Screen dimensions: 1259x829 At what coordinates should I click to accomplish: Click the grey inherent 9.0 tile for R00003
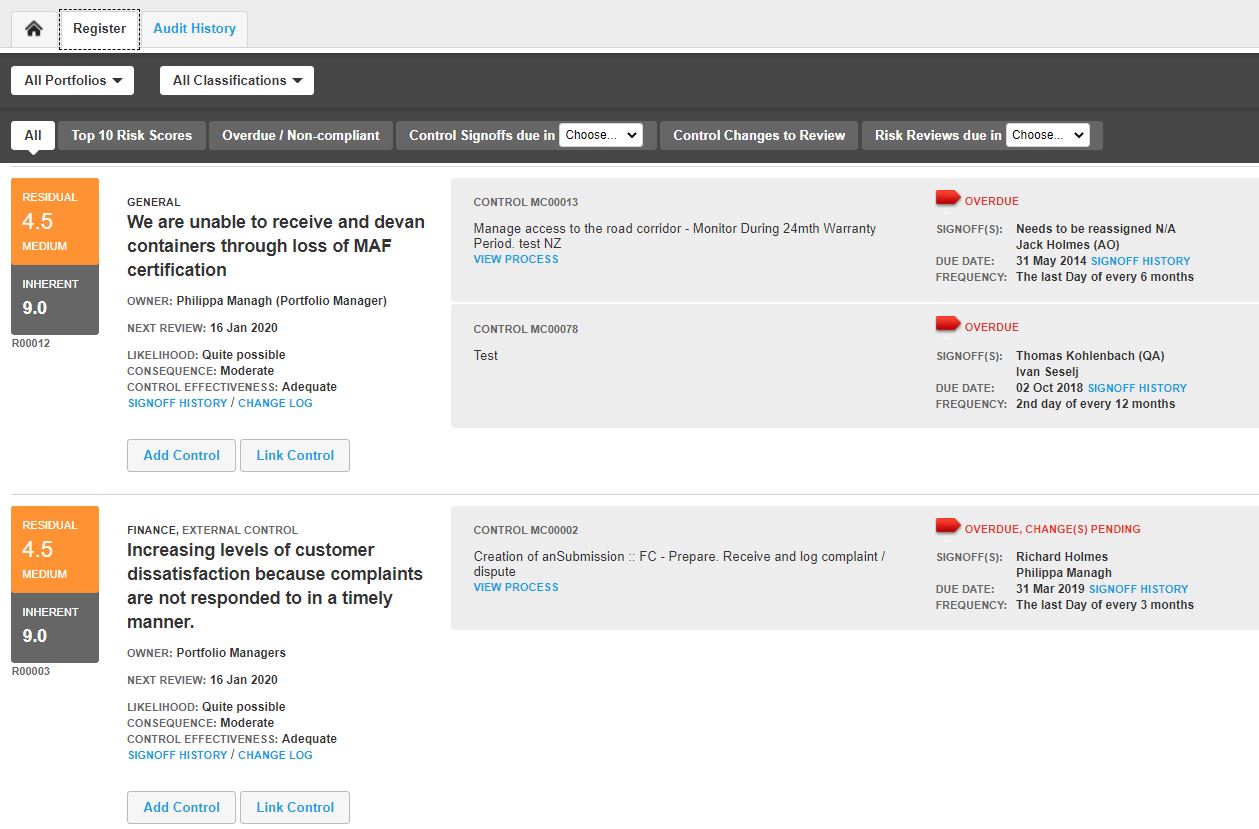[55, 627]
